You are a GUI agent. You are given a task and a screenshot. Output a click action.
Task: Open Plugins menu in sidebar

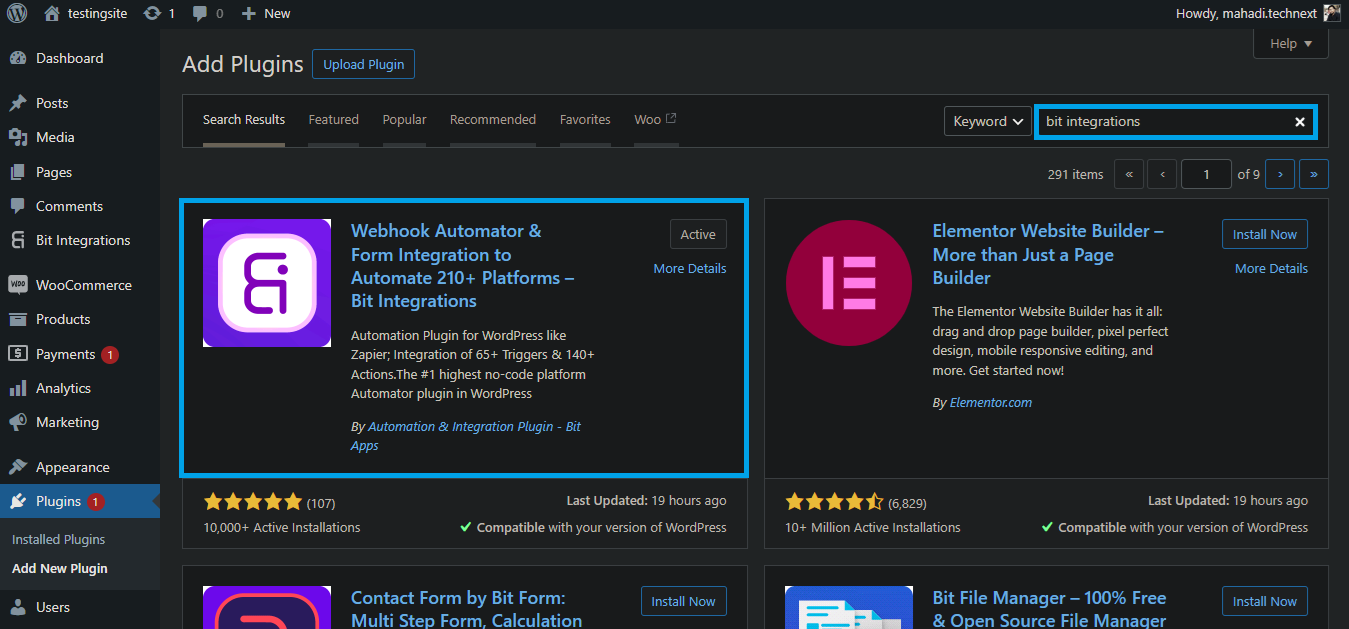[80, 501]
